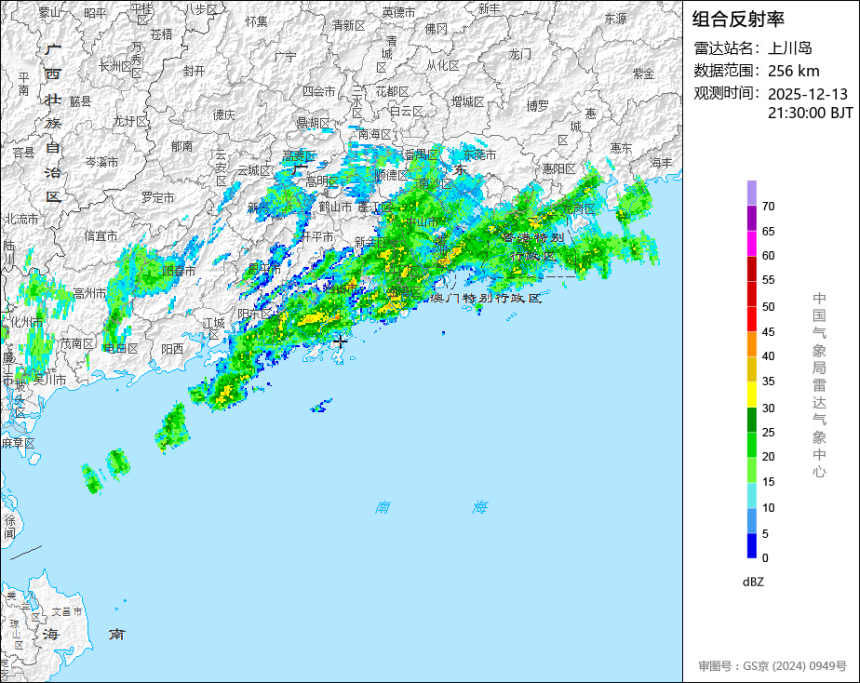Click the 花都区 district label
The height and width of the screenshot is (683, 860).
[392, 92]
